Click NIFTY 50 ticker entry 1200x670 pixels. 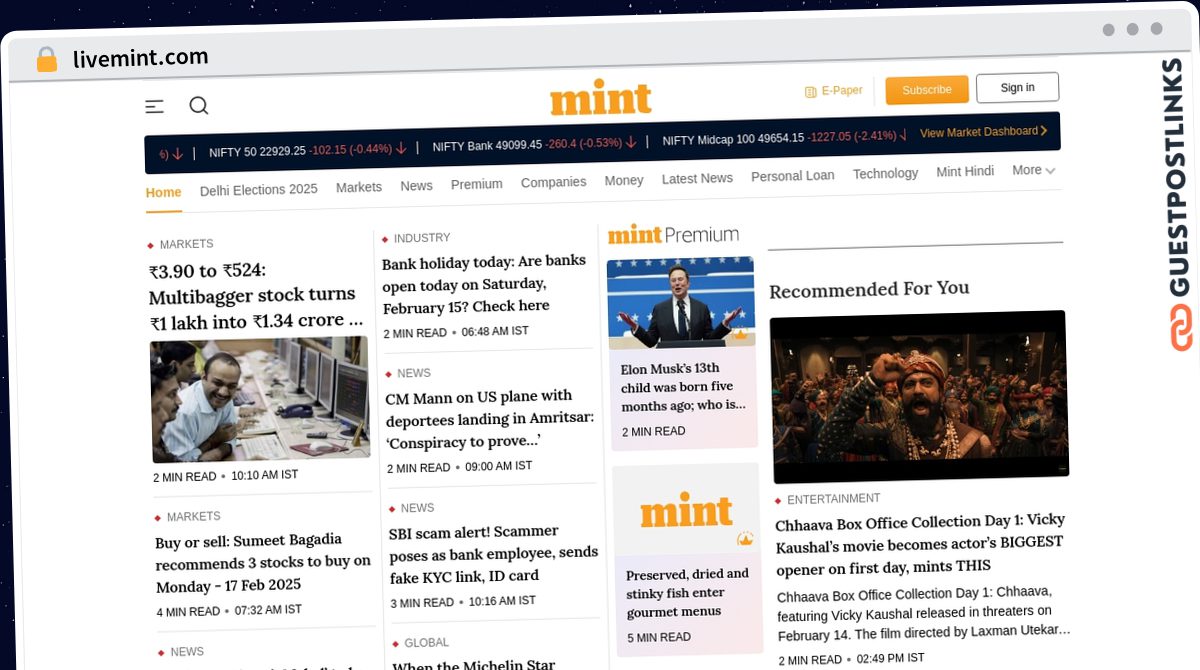pyautogui.click(x=307, y=151)
